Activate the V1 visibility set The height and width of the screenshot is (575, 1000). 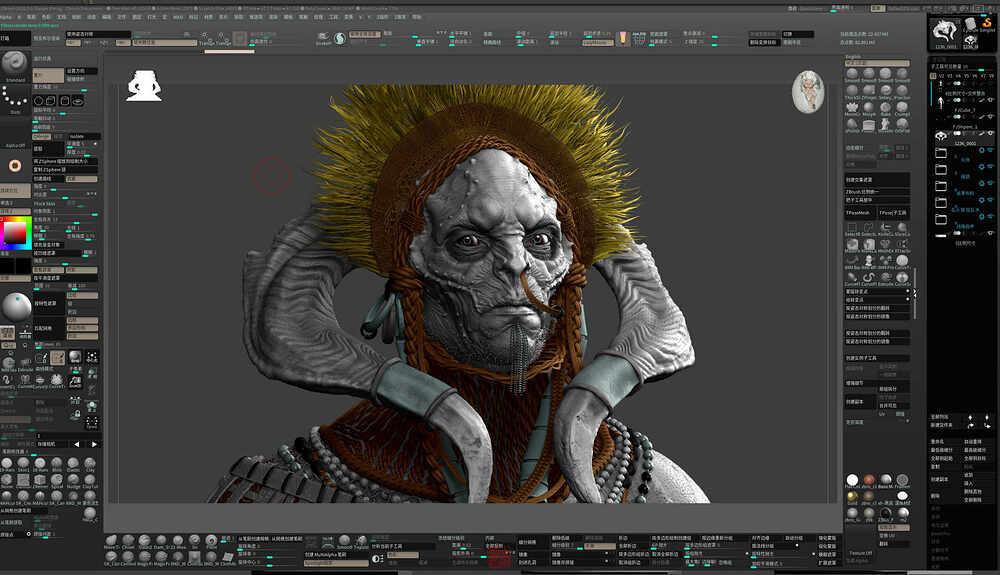tap(933, 76)
